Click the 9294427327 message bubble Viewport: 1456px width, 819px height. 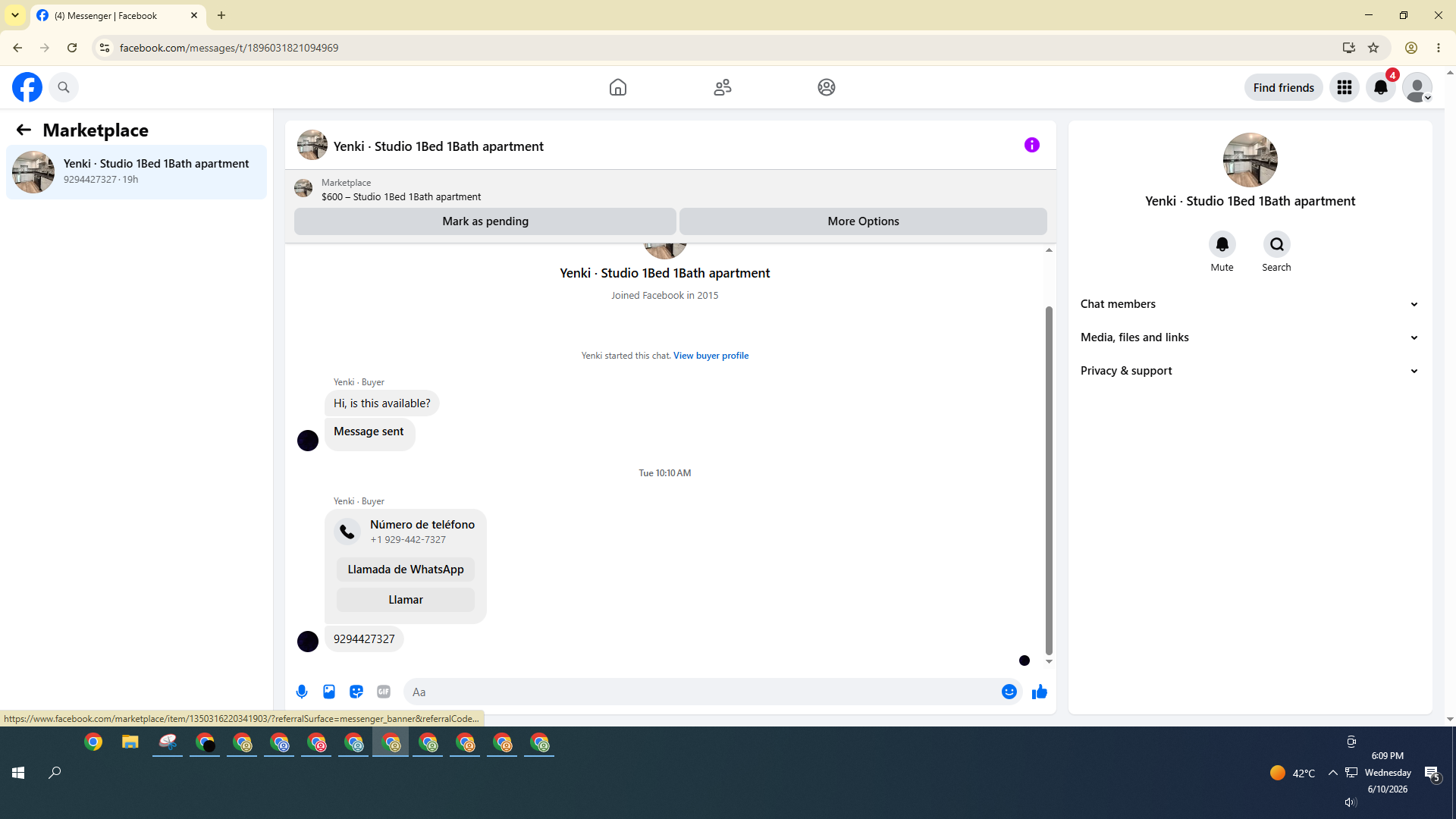[x=364, y=639]
